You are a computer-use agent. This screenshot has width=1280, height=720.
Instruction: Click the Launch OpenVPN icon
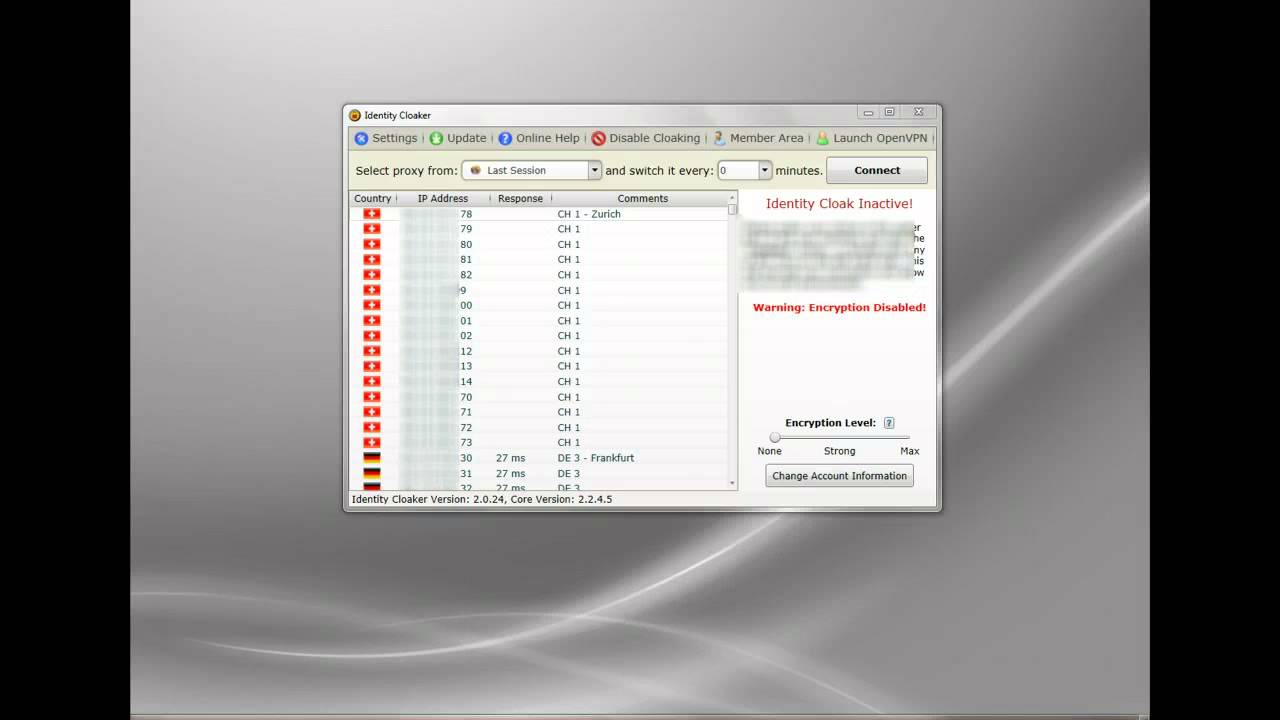pos(822,138)
